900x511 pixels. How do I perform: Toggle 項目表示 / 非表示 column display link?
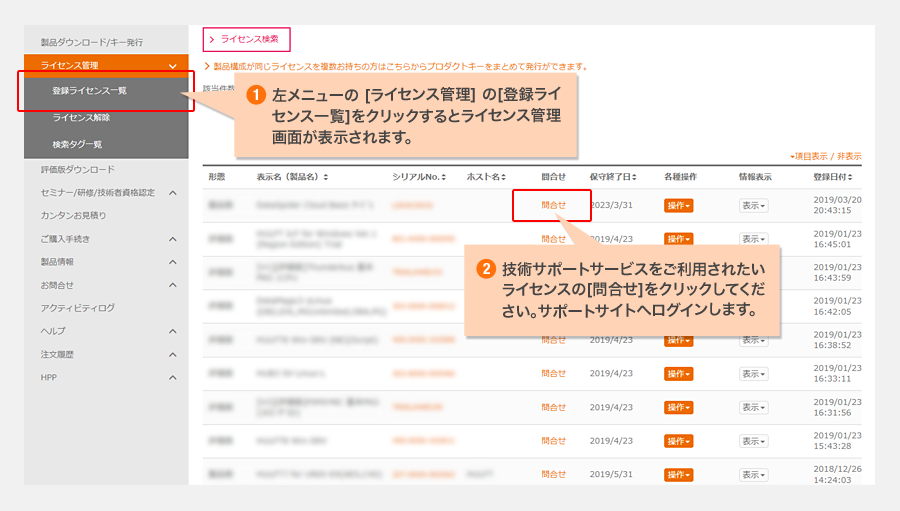pos(825,156)
